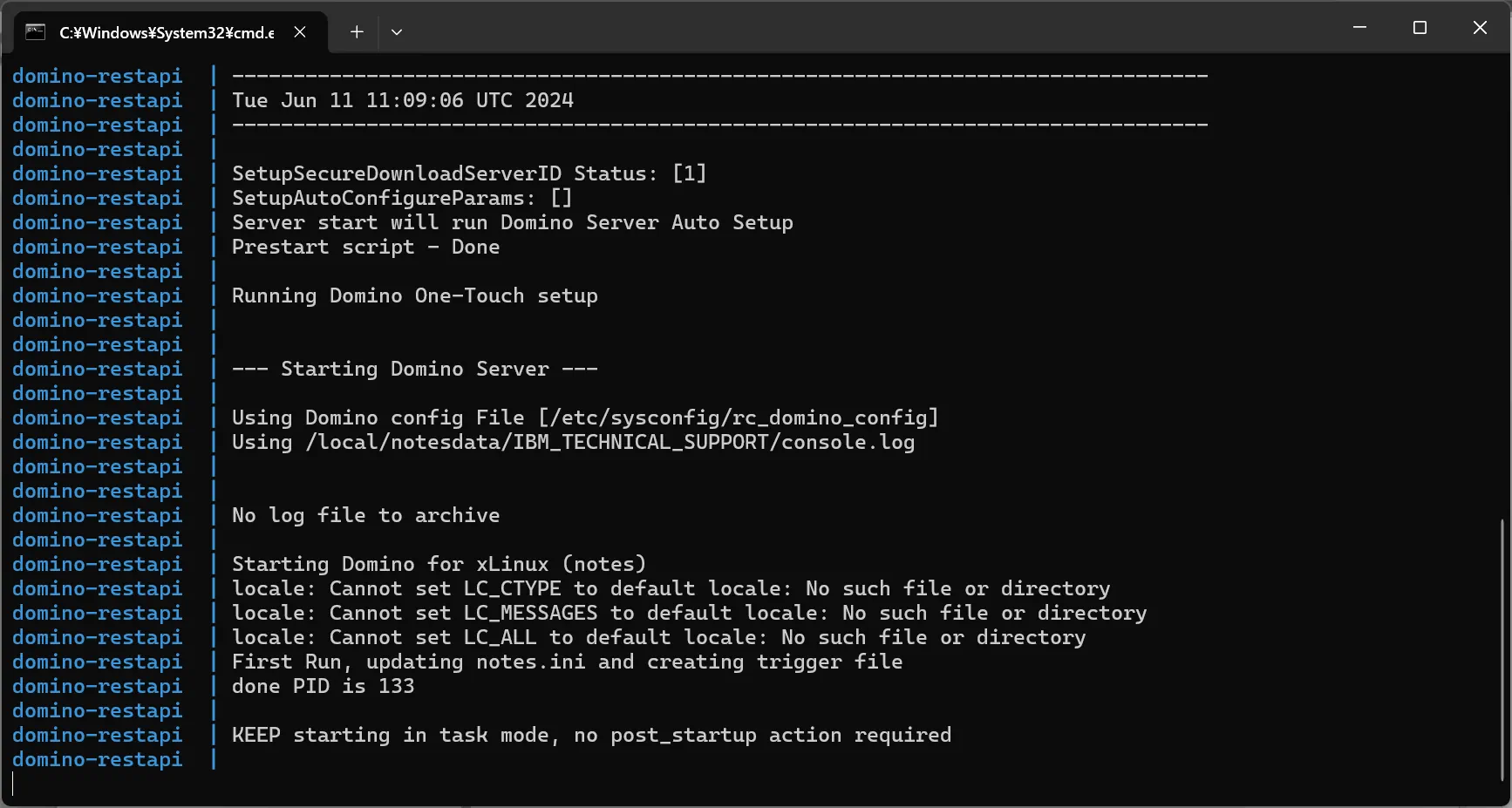
Task: Close the terminal window
Action: (1480, 28)
